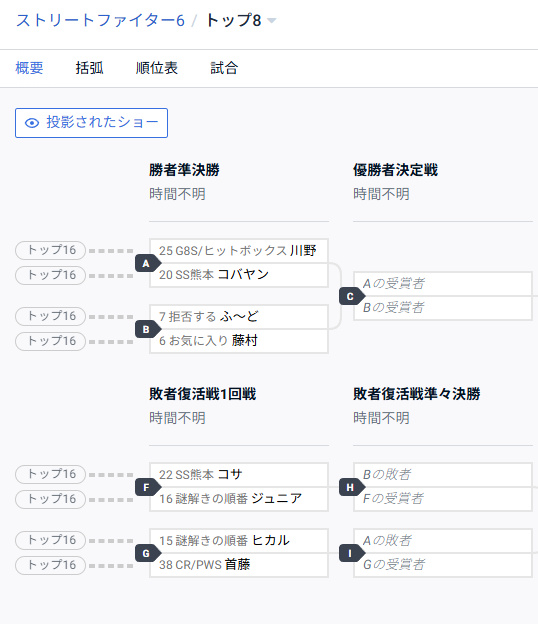Select match badge B
538x624 pixels.
[x=147, y=329]
